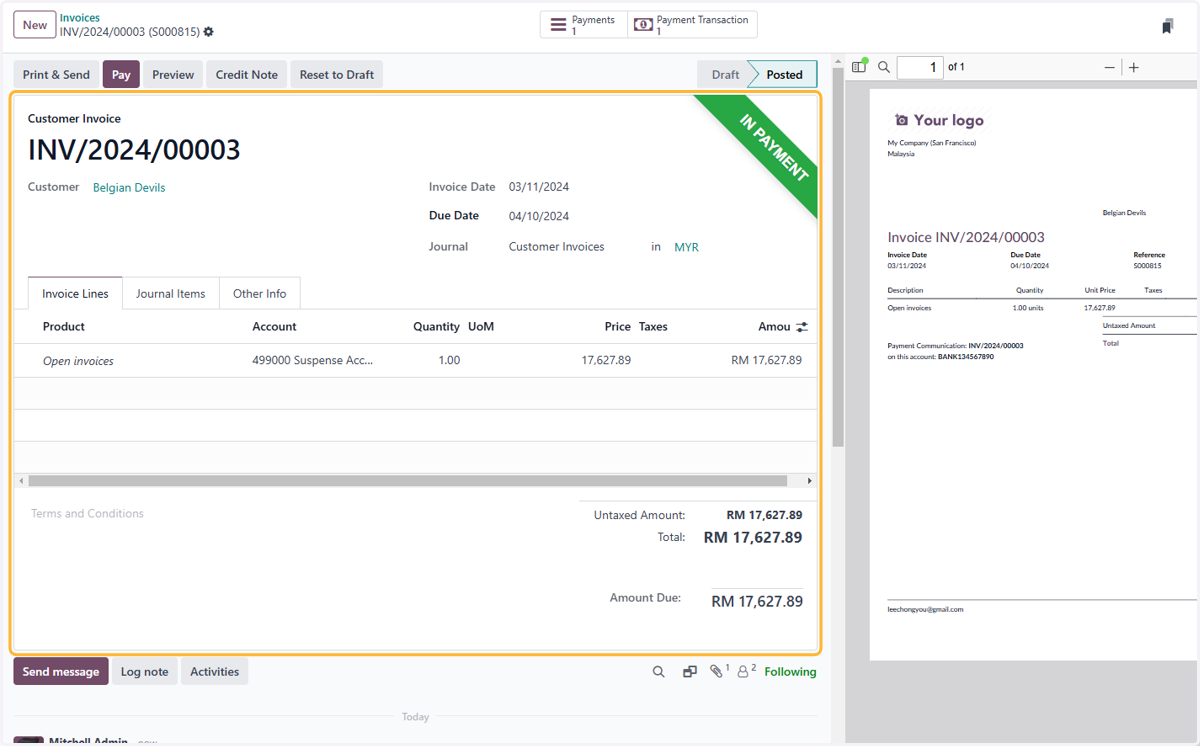Click the quantity cell showing 1.00
Viewport: 1200px width, 746px height.
click(x=449, y=360)
